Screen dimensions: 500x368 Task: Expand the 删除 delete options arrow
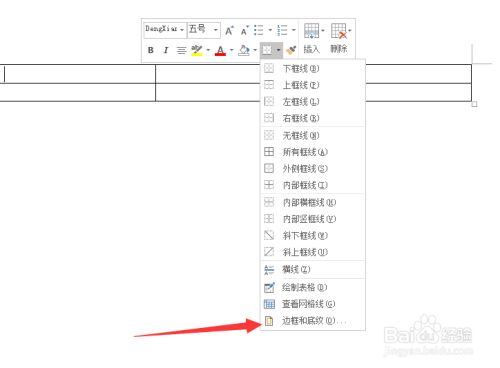click(x=350, y=31)
